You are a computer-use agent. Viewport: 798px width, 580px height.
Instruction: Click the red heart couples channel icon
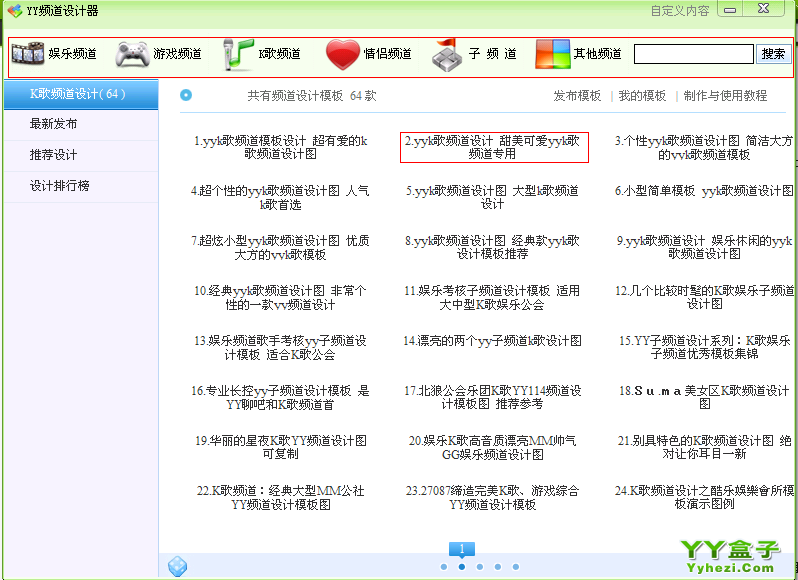pyautogui.click(x=343, y=54)
